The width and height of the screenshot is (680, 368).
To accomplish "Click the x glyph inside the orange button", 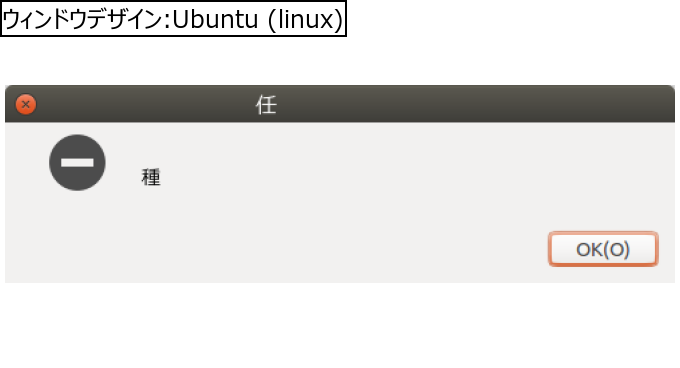I will pos(26,104).
